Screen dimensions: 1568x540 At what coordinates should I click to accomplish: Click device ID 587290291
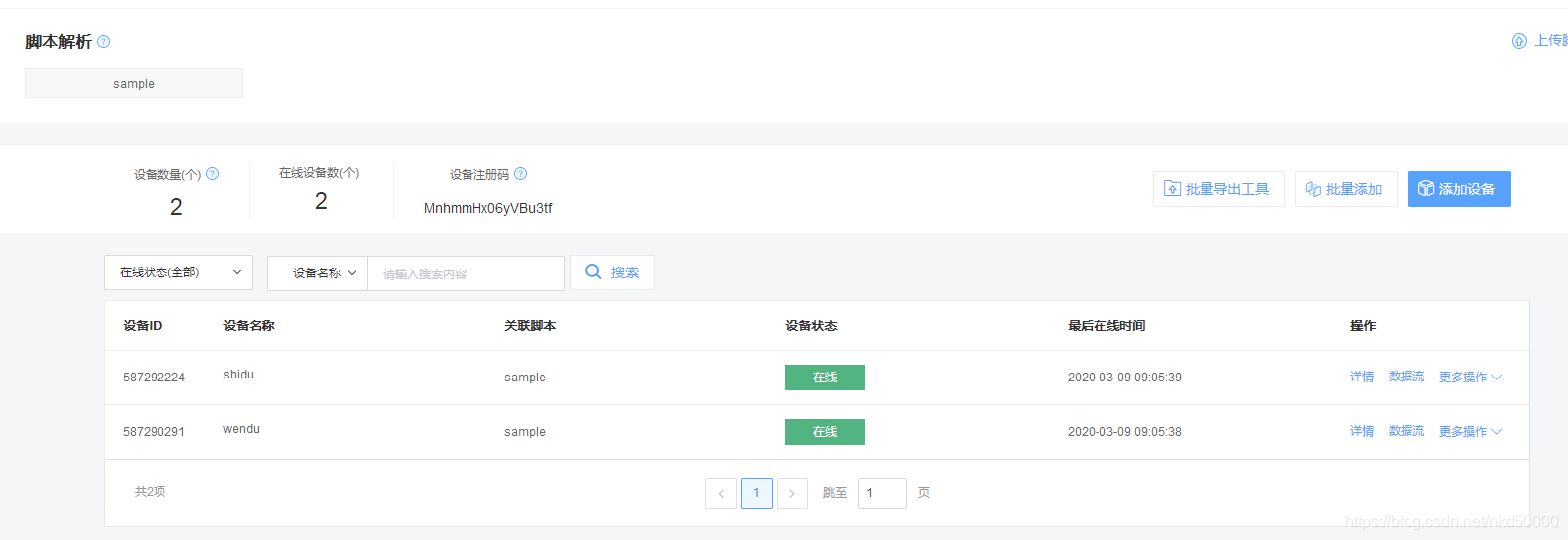point(154,432)
